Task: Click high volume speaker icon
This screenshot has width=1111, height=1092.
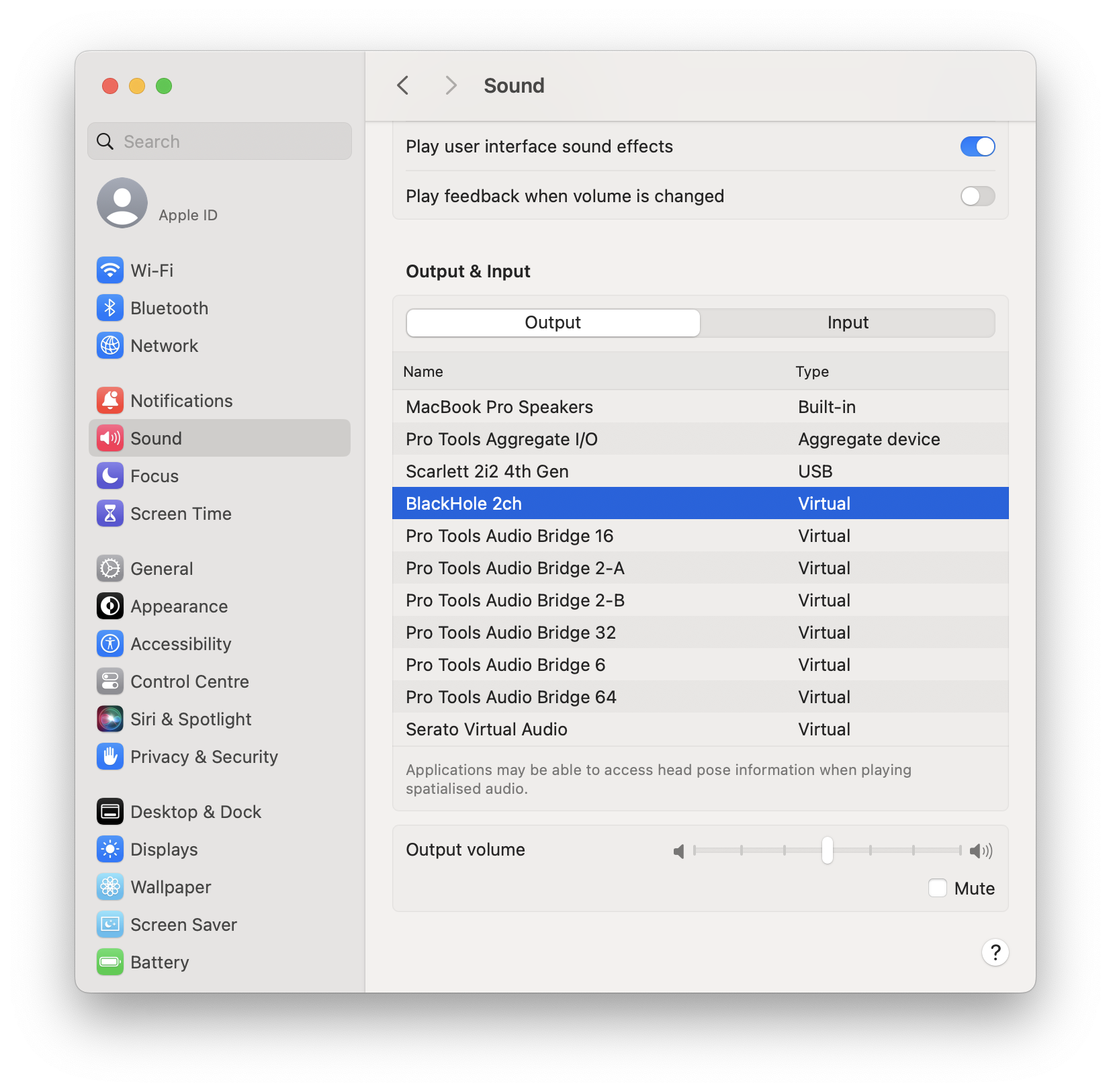Action: pos(981,851)
